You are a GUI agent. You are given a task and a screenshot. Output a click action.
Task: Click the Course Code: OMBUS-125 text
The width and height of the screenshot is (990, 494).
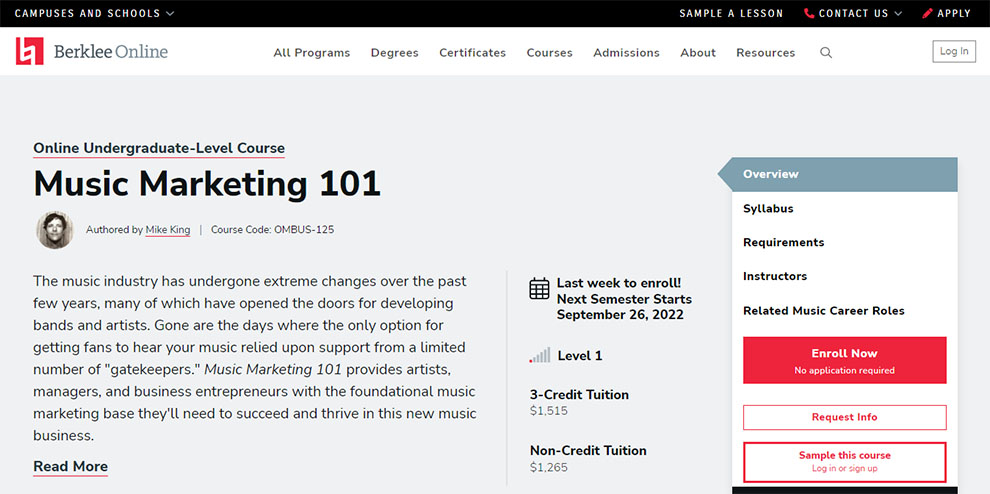pyautogui.click(x=272, y=230)
